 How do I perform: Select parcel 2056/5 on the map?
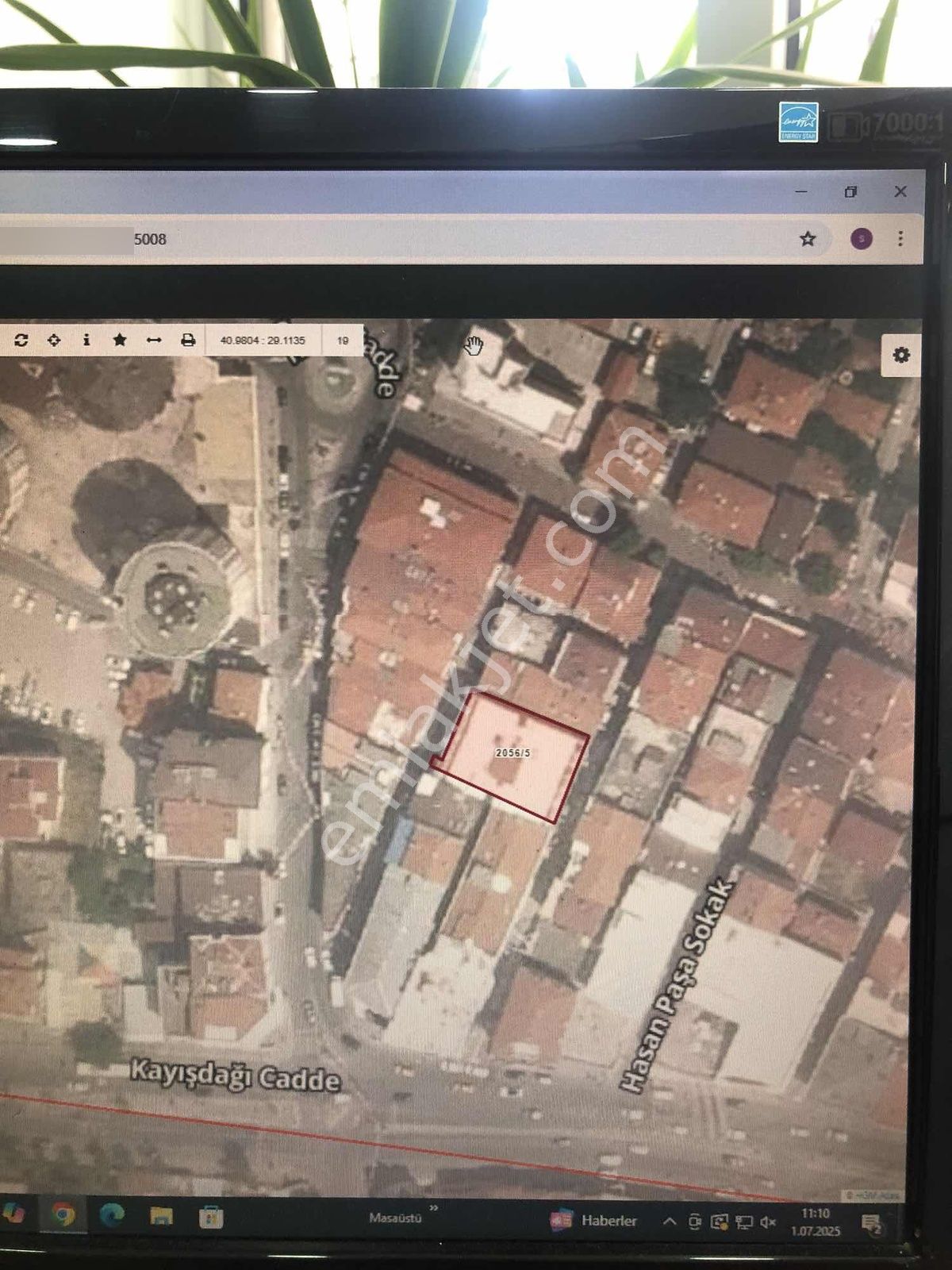[513, 753]
